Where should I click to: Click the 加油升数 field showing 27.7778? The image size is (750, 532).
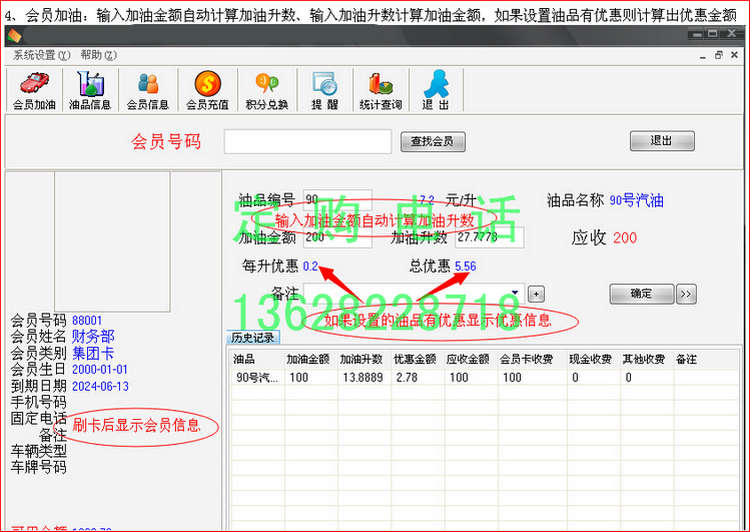coord(489,237)
